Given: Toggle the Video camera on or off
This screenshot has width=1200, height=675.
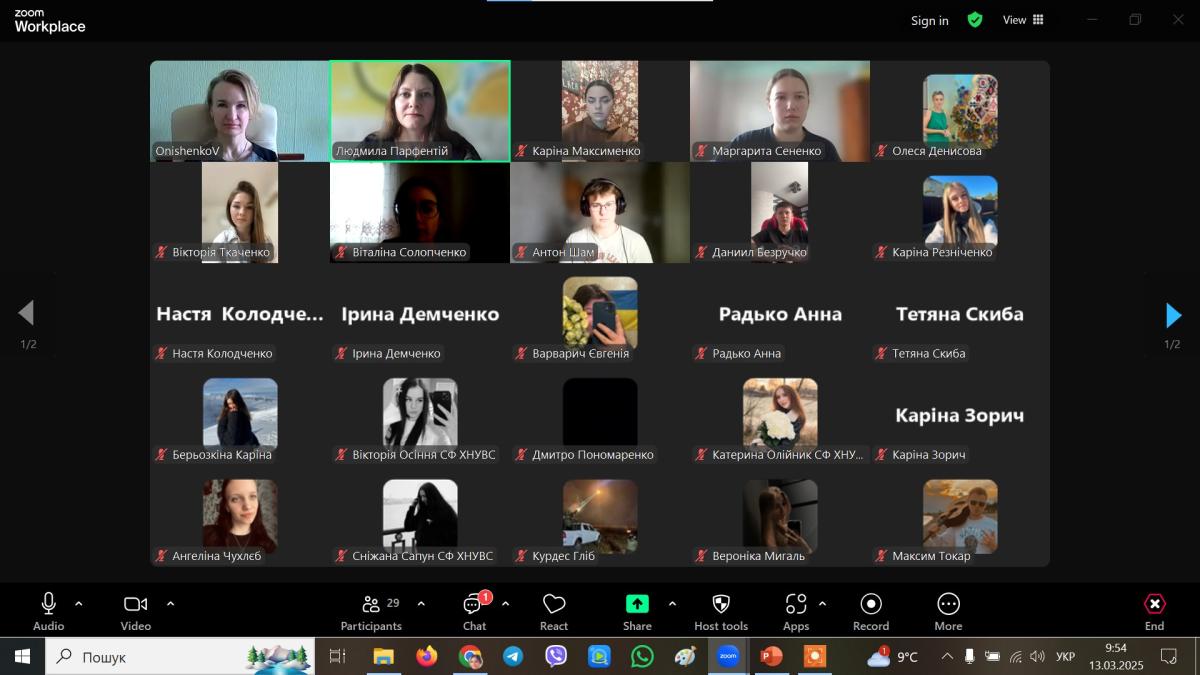Looking at the screenshot, I should [135, 610].
